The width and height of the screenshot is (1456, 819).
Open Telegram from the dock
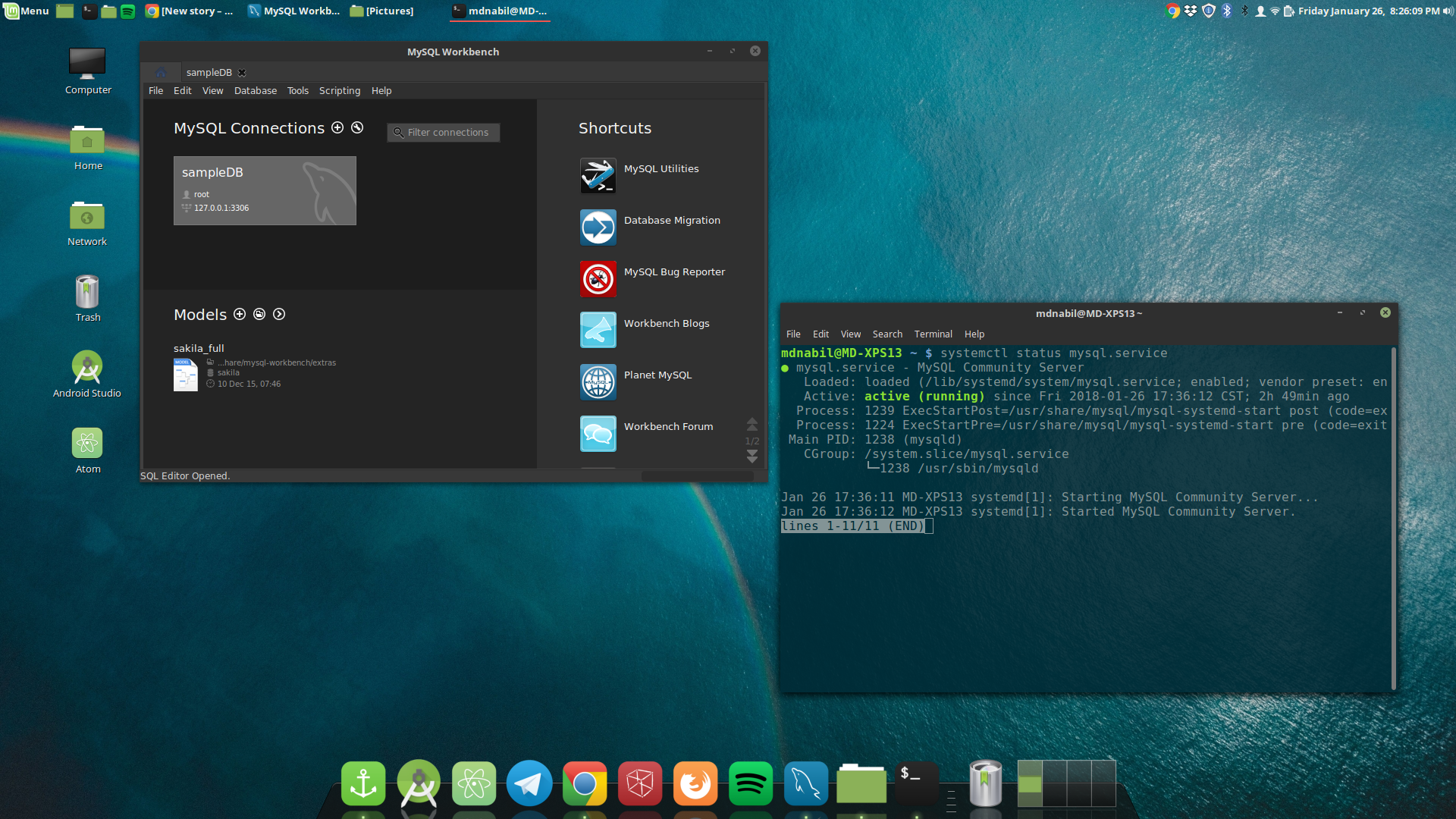(529, 783)
